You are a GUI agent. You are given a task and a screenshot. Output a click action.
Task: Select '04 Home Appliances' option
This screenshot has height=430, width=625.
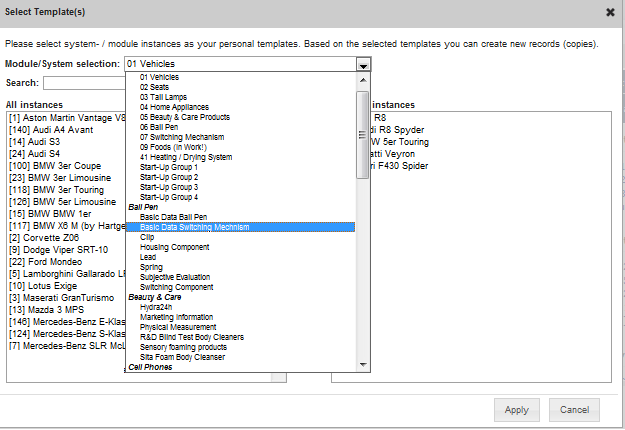174,107
